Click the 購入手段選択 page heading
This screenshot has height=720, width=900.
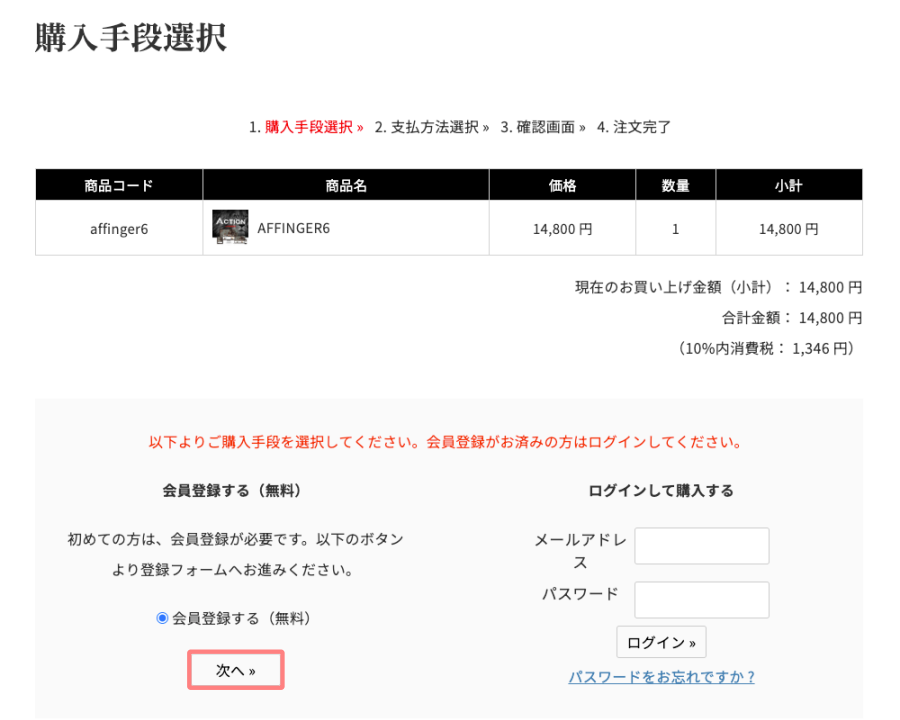click(x=131, y=37)
